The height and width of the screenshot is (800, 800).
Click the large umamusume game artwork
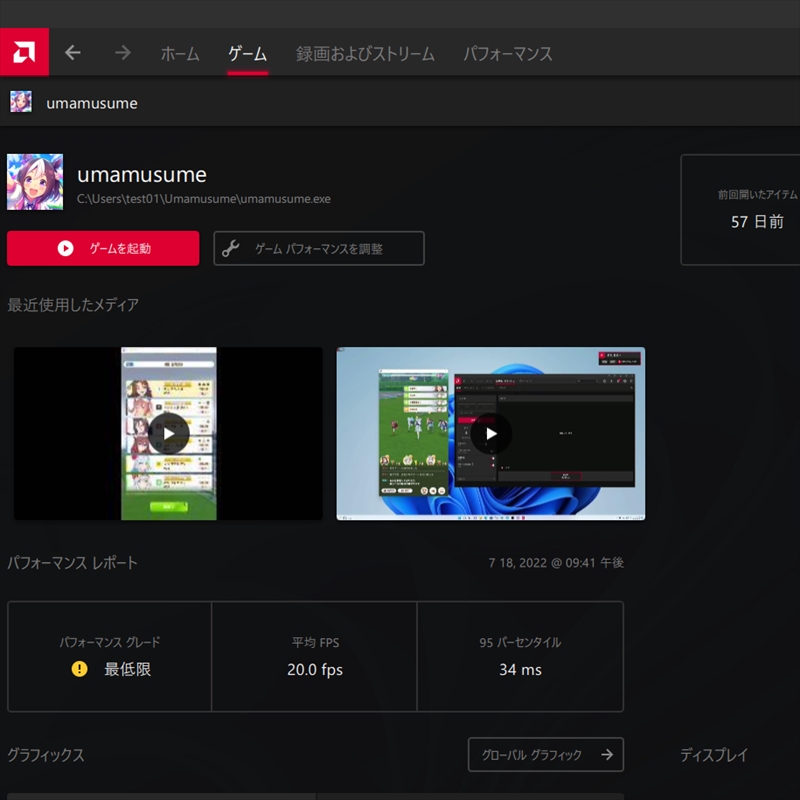pyautogui.click(x=35, y=182)
